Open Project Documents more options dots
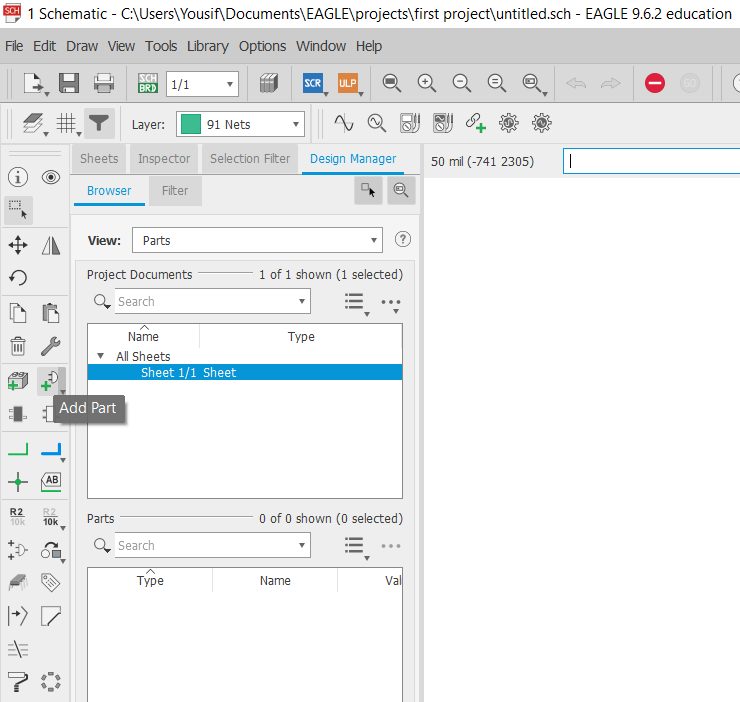Viewport: 740px width, 702px height. click(x=391, y=303)
